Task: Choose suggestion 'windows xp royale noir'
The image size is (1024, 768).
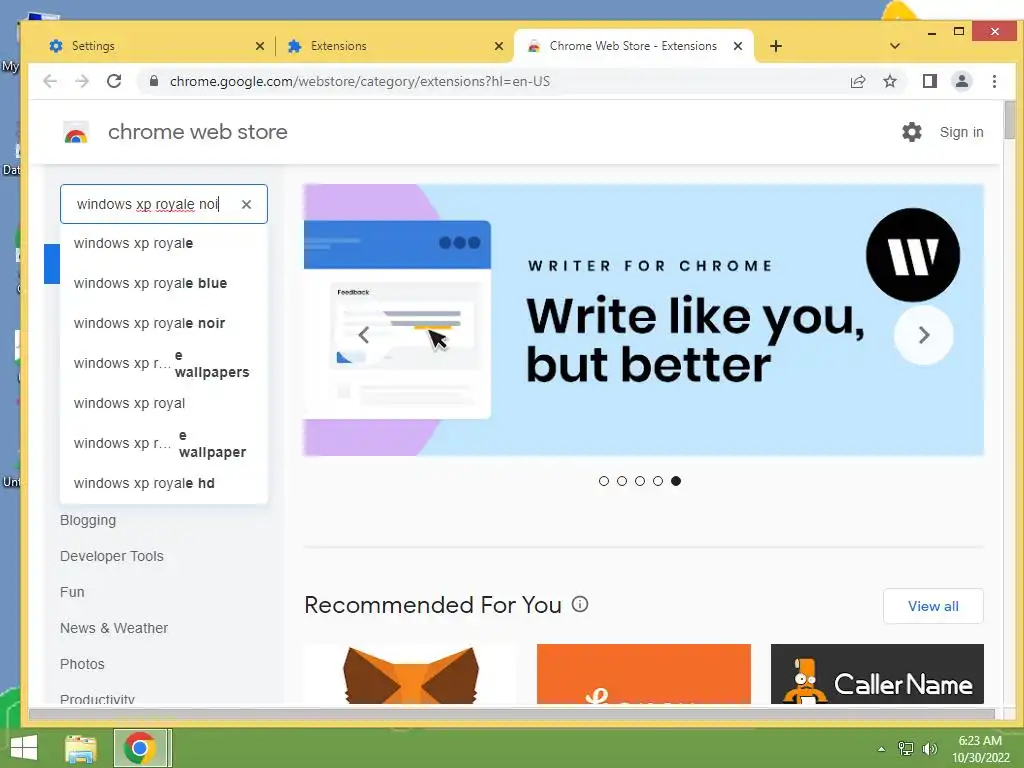Action: 163,323
